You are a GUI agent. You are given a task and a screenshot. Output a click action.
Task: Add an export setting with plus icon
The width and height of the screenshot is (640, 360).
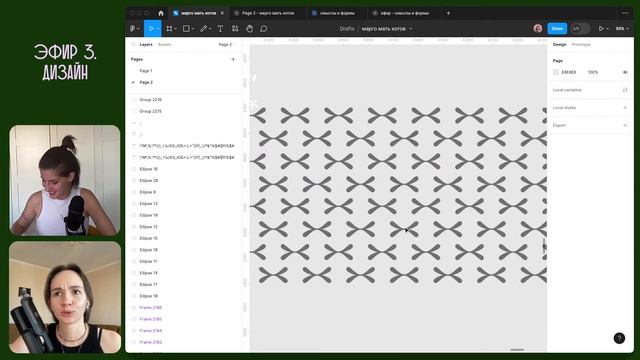coord(625,125)
